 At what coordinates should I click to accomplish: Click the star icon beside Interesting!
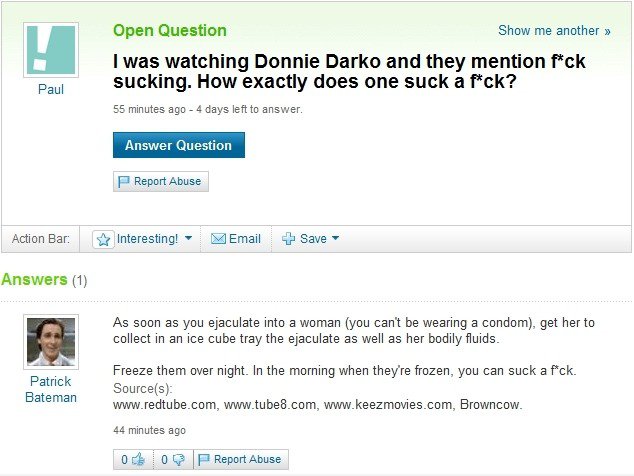104,239
